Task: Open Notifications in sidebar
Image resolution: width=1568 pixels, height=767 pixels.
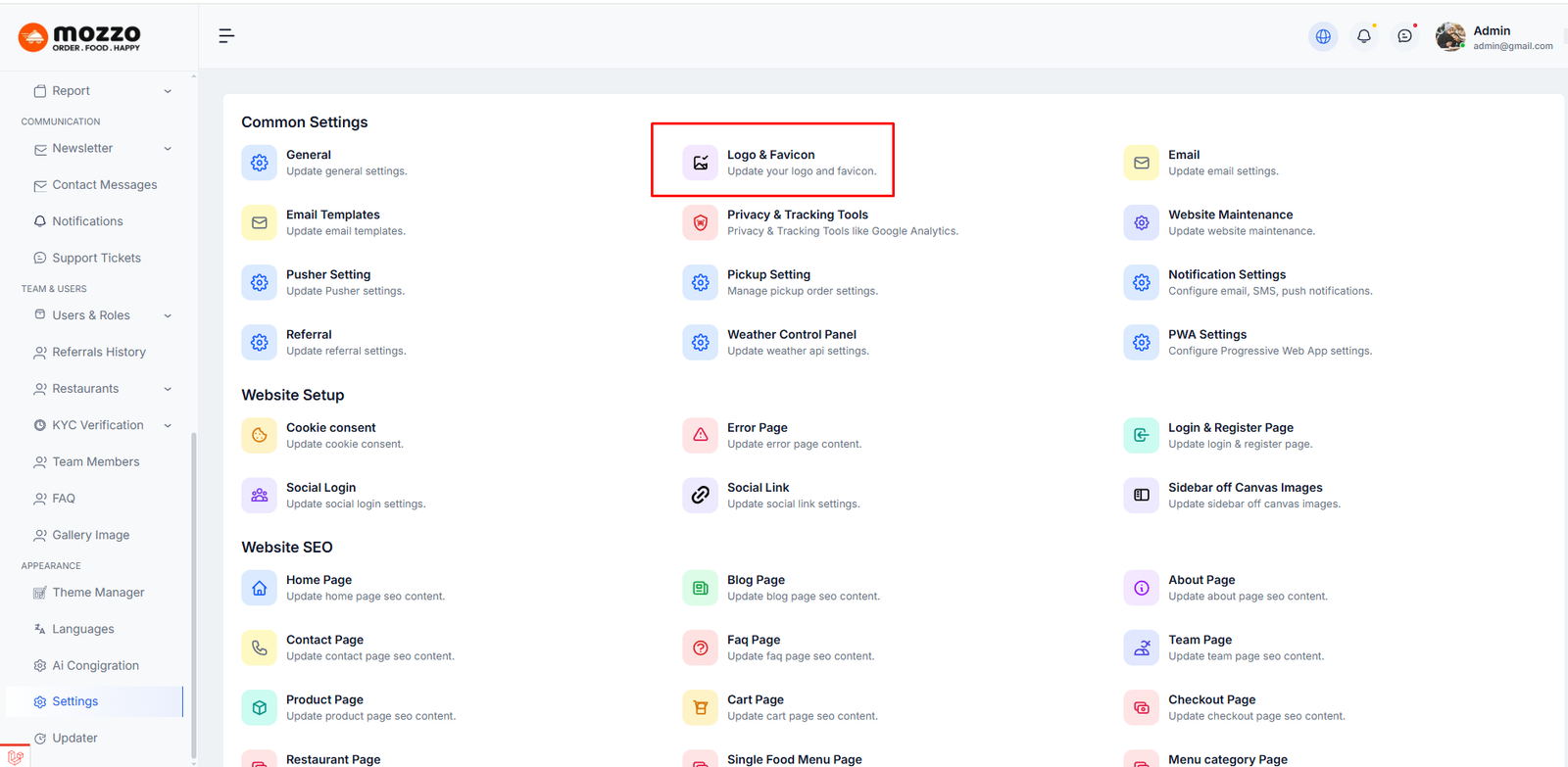Action: coord(78,221)
